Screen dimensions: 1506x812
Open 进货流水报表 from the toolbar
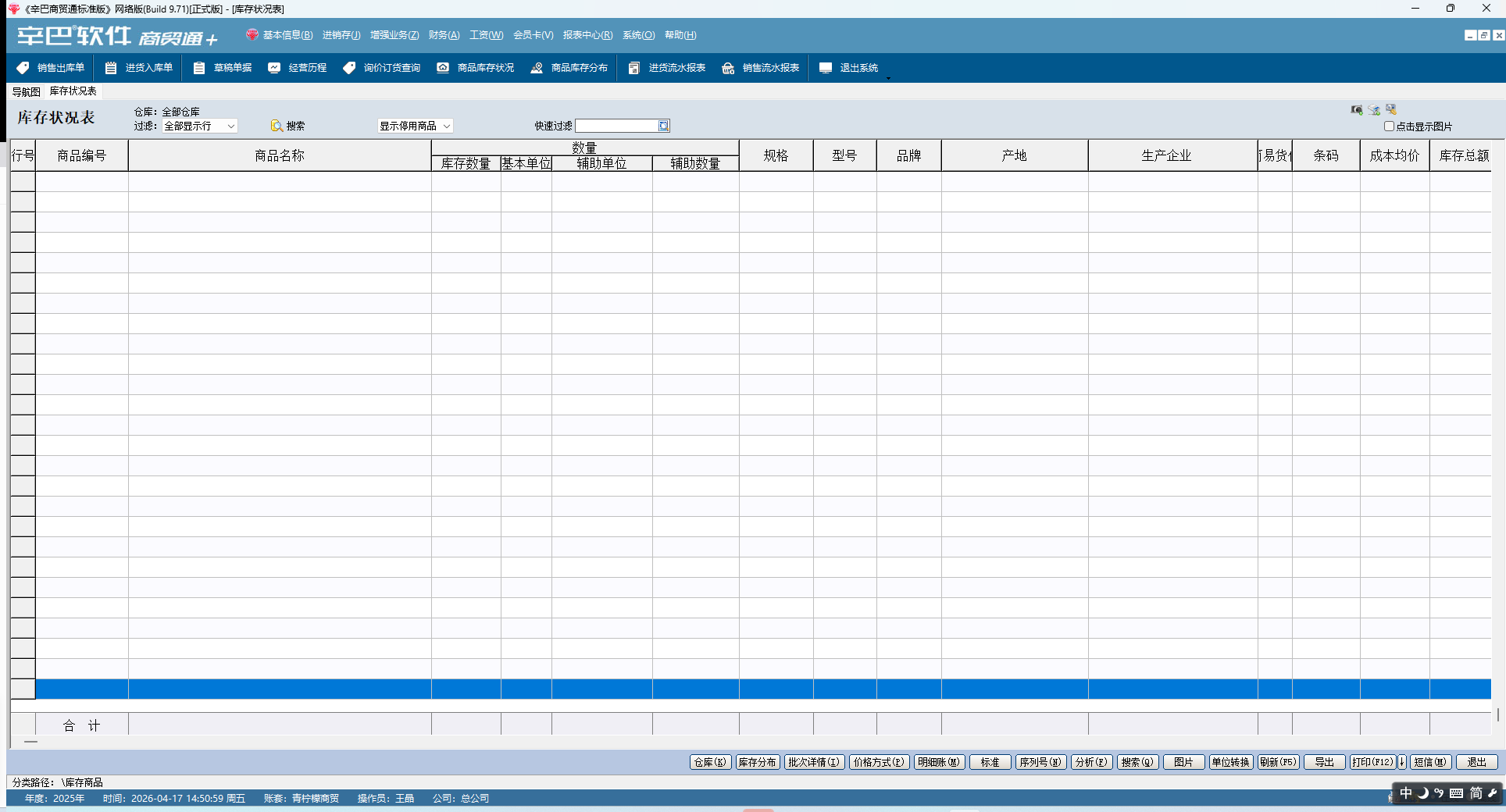667,68
